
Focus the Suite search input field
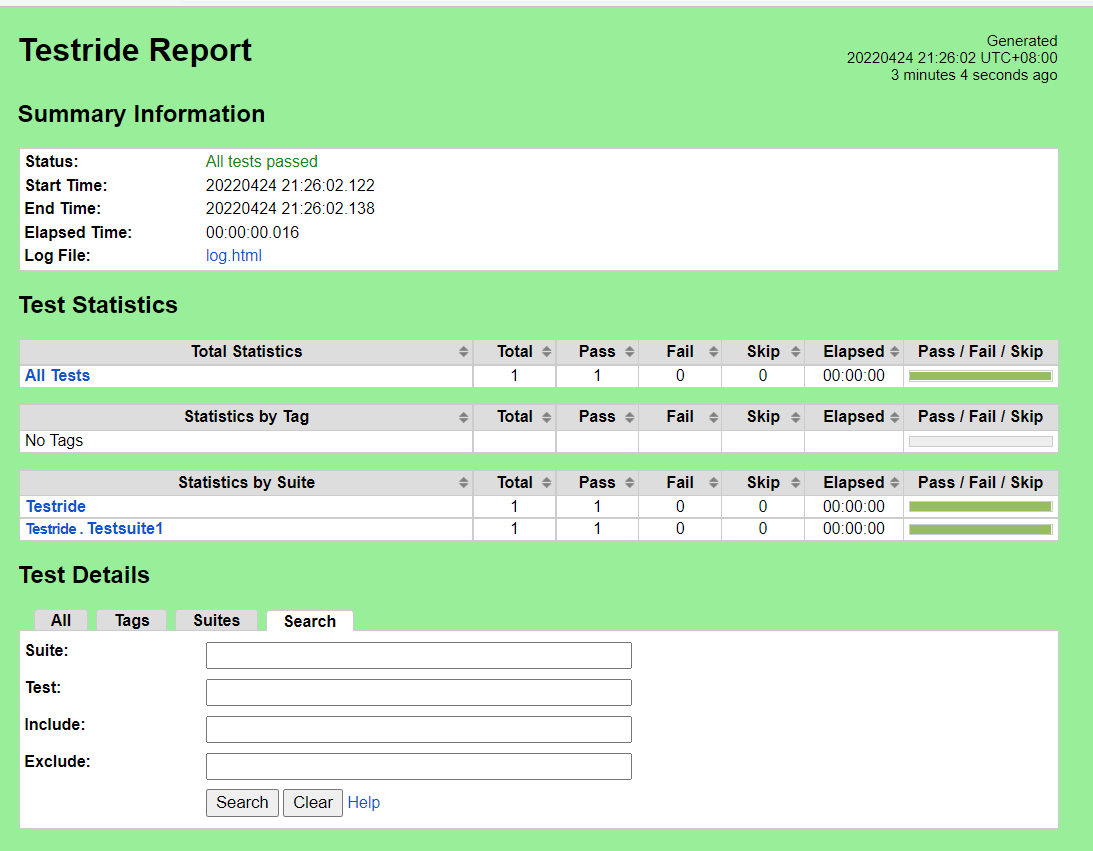[419, 656]
